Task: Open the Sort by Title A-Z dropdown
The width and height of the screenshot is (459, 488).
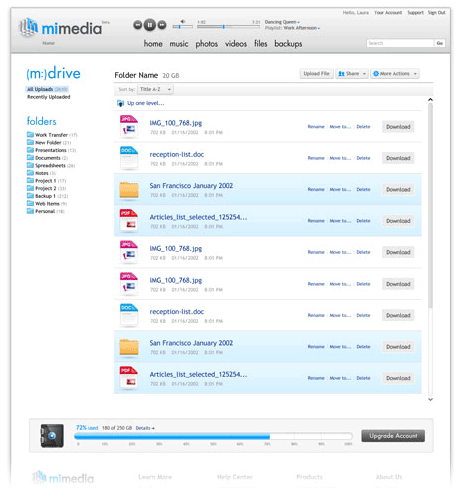Action: pyautogui.click(x=155, y=89)
